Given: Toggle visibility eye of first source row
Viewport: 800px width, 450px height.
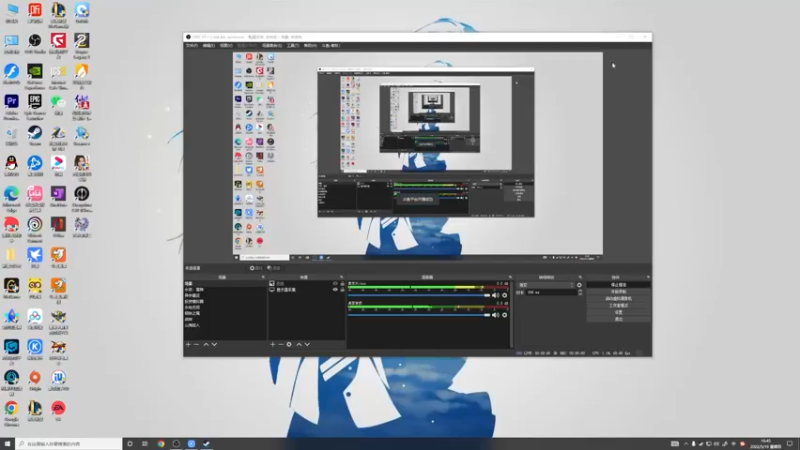Looking at the screenshot, I should click(x=335, y=283).
